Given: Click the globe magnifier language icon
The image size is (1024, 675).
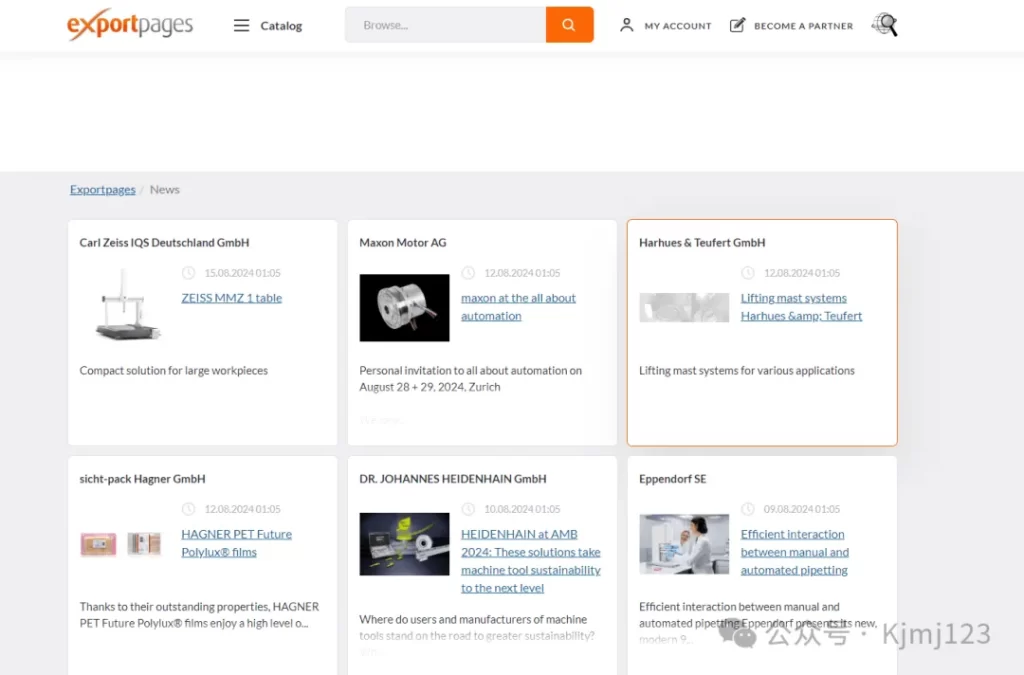Looking at the screenshot, I should (x=885, y=25).
